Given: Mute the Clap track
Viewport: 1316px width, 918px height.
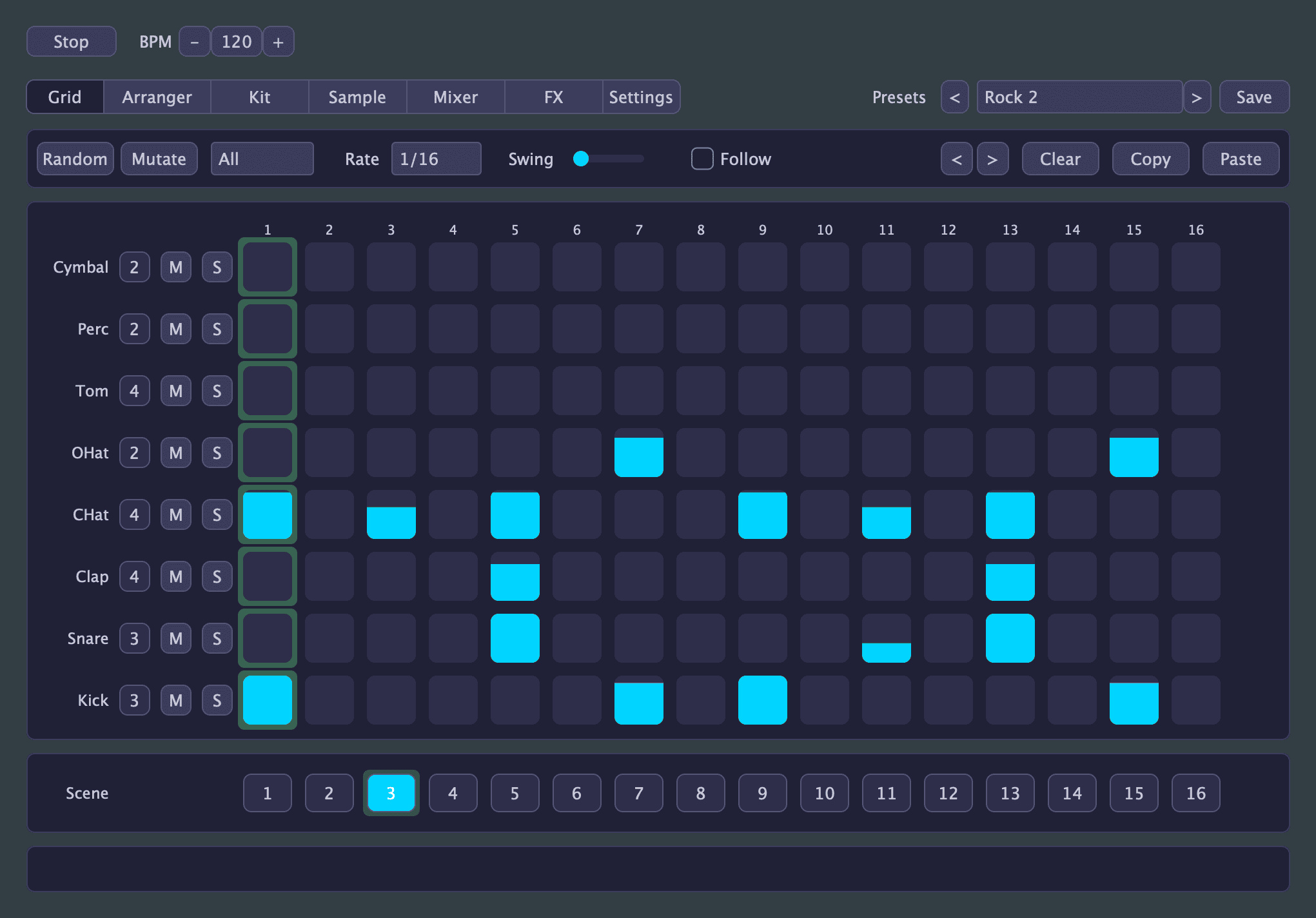Looking at the screenshot, I should coord(176,576).
